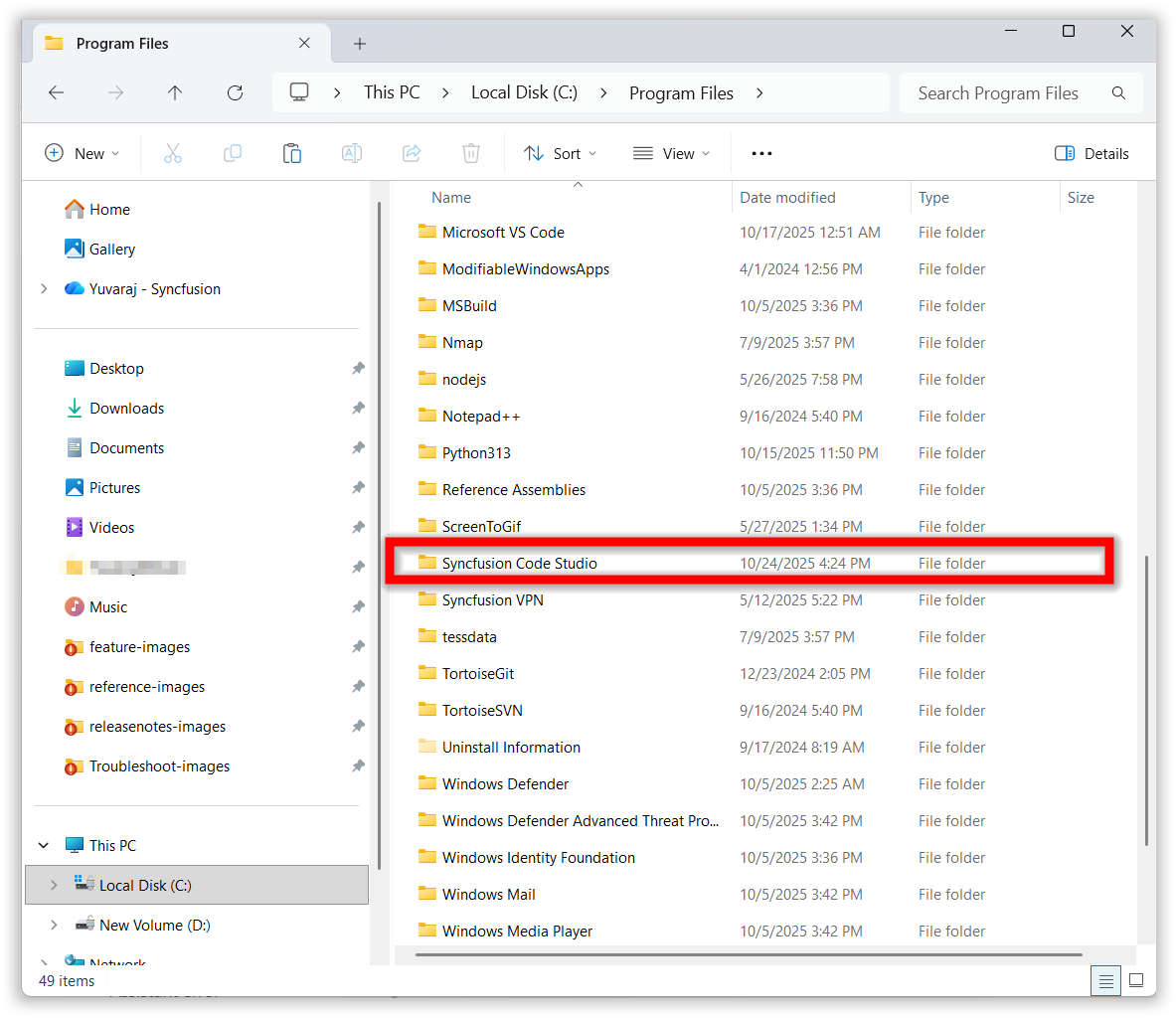Switch to details list view in status bar

point(1105,980)
